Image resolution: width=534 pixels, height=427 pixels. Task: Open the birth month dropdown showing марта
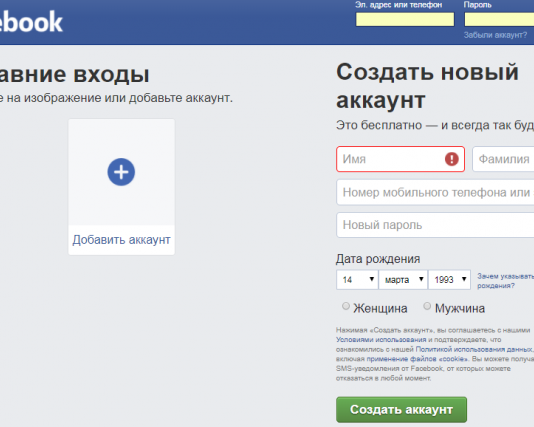pyautogui.click(x=403, y=280)
